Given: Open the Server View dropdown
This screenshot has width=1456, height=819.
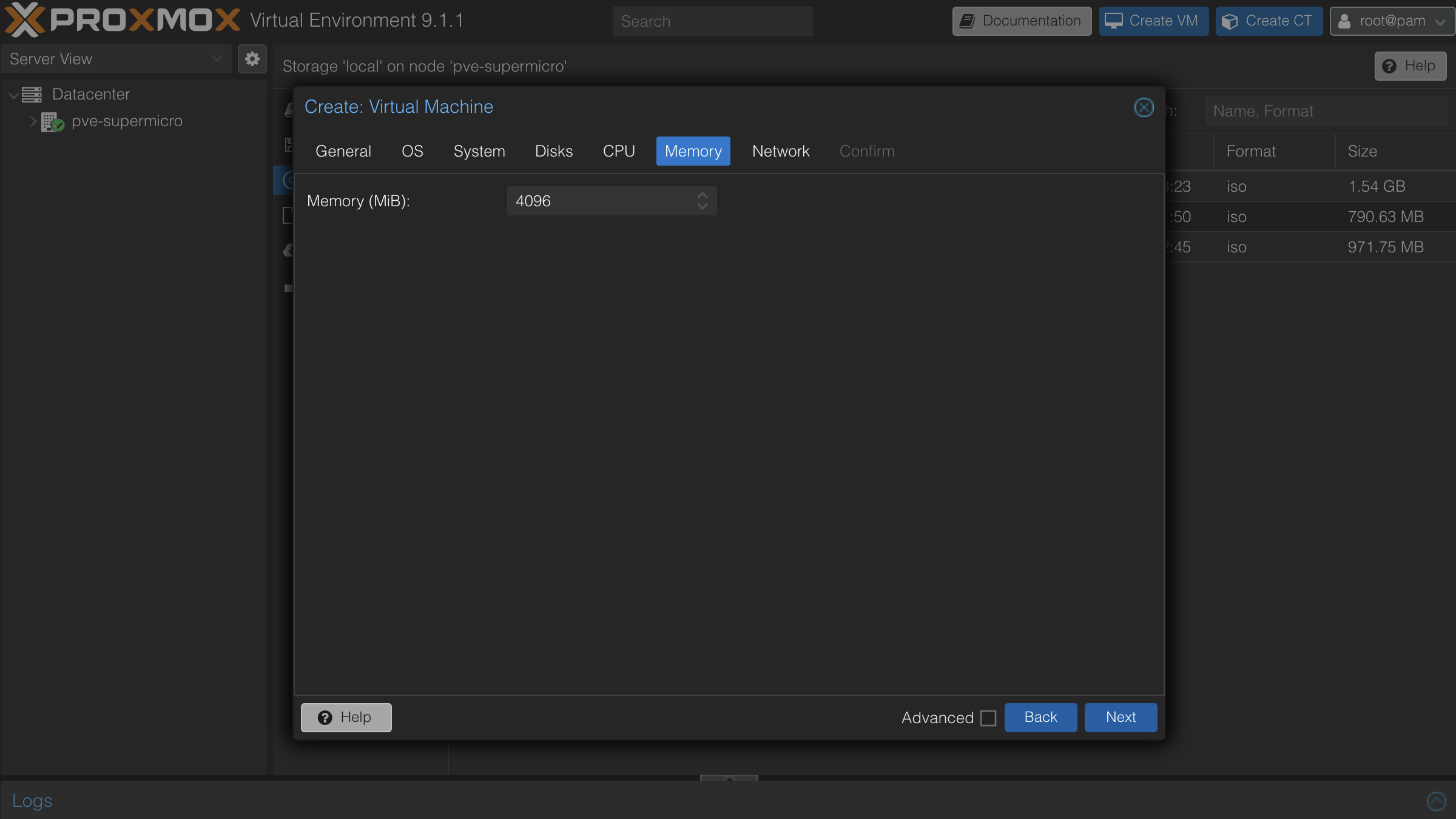Looking at the screenshot, I should (217, 59).
